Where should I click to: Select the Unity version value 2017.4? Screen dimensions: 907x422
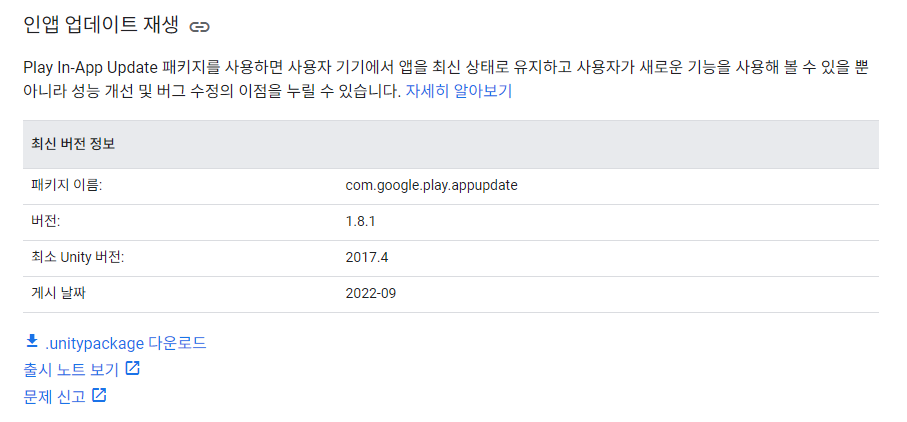367,258
